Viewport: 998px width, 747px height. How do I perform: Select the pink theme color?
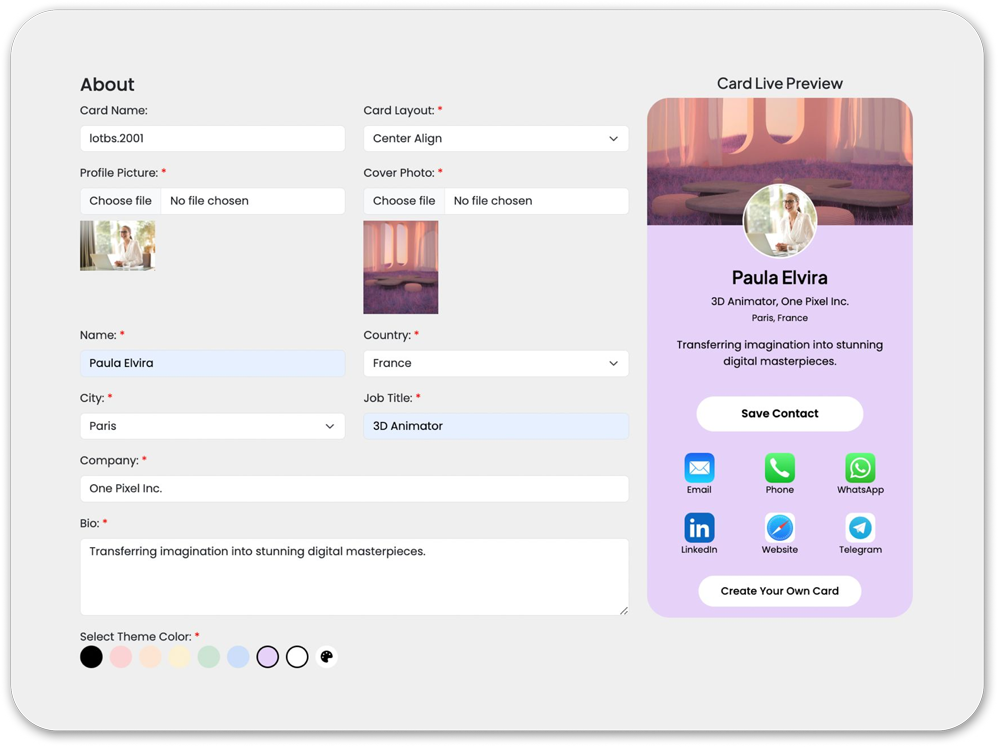coord(121,657)
